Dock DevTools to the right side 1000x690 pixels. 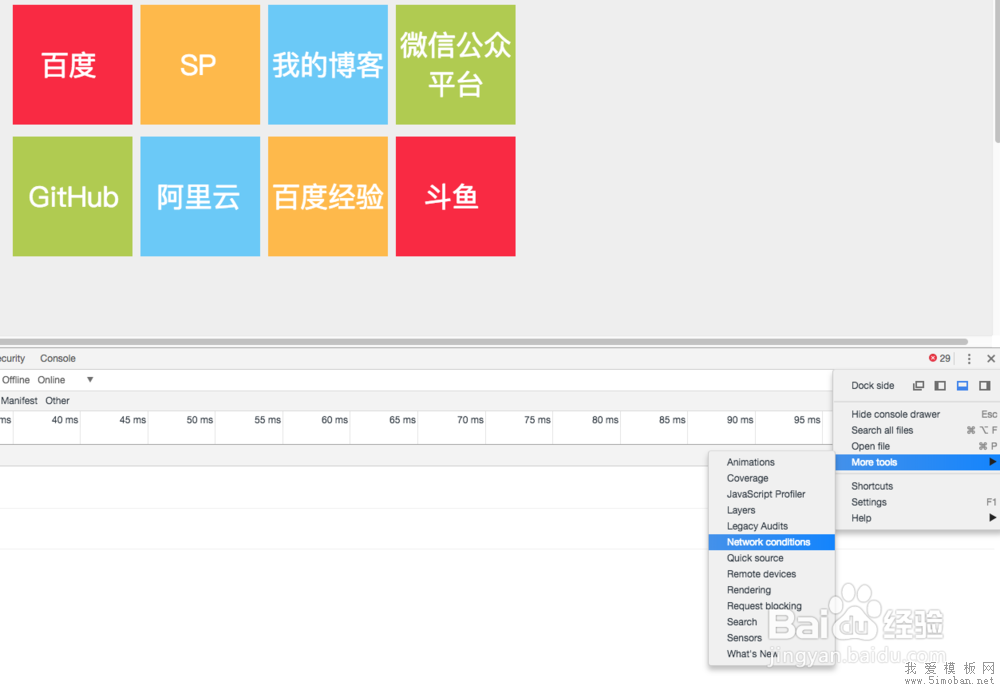click(985, 386)
